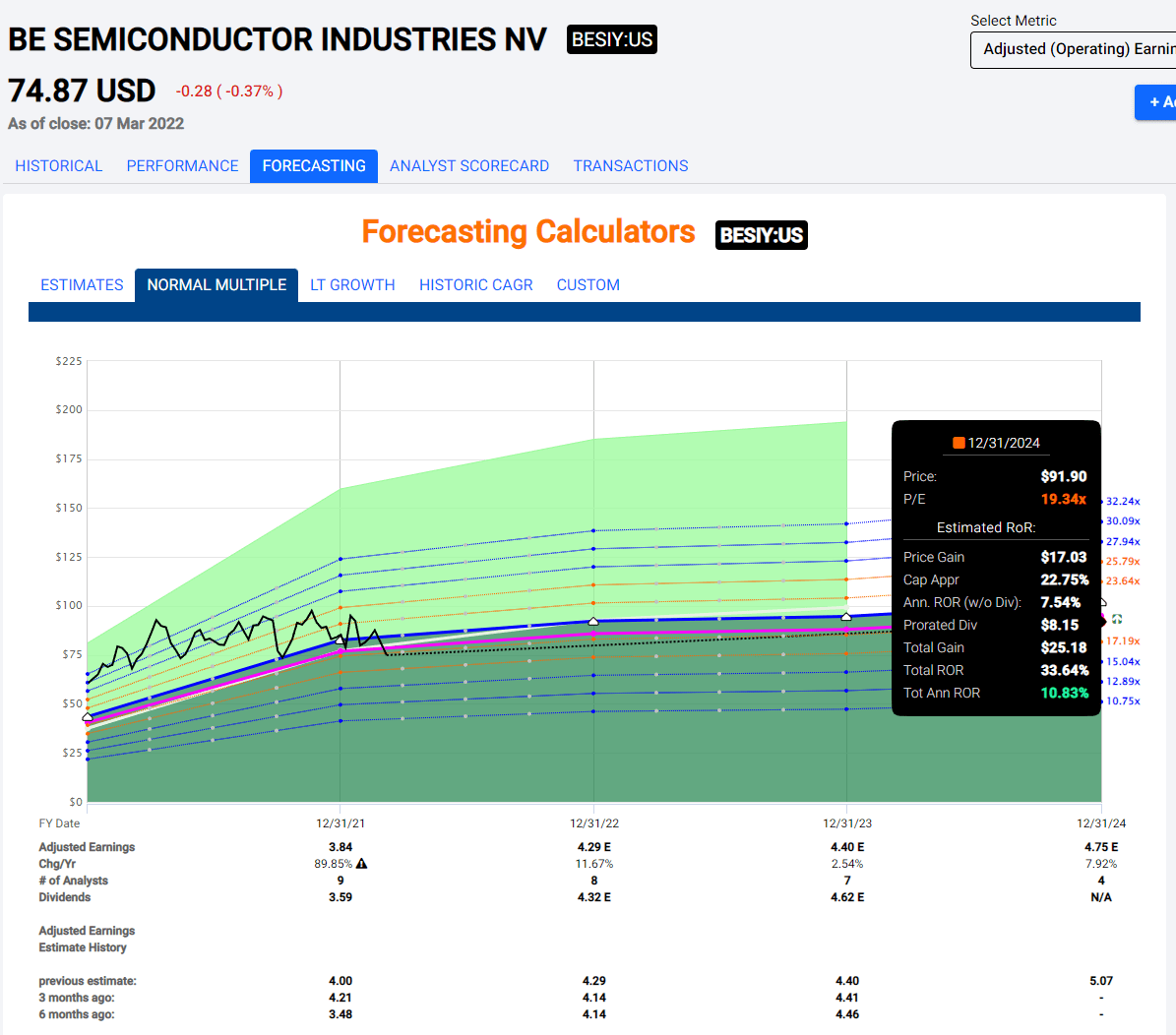Click the Adjusted Earnings Estimate History label
The width and height of the screenshot is (1176, 1035).
[87, 939]
